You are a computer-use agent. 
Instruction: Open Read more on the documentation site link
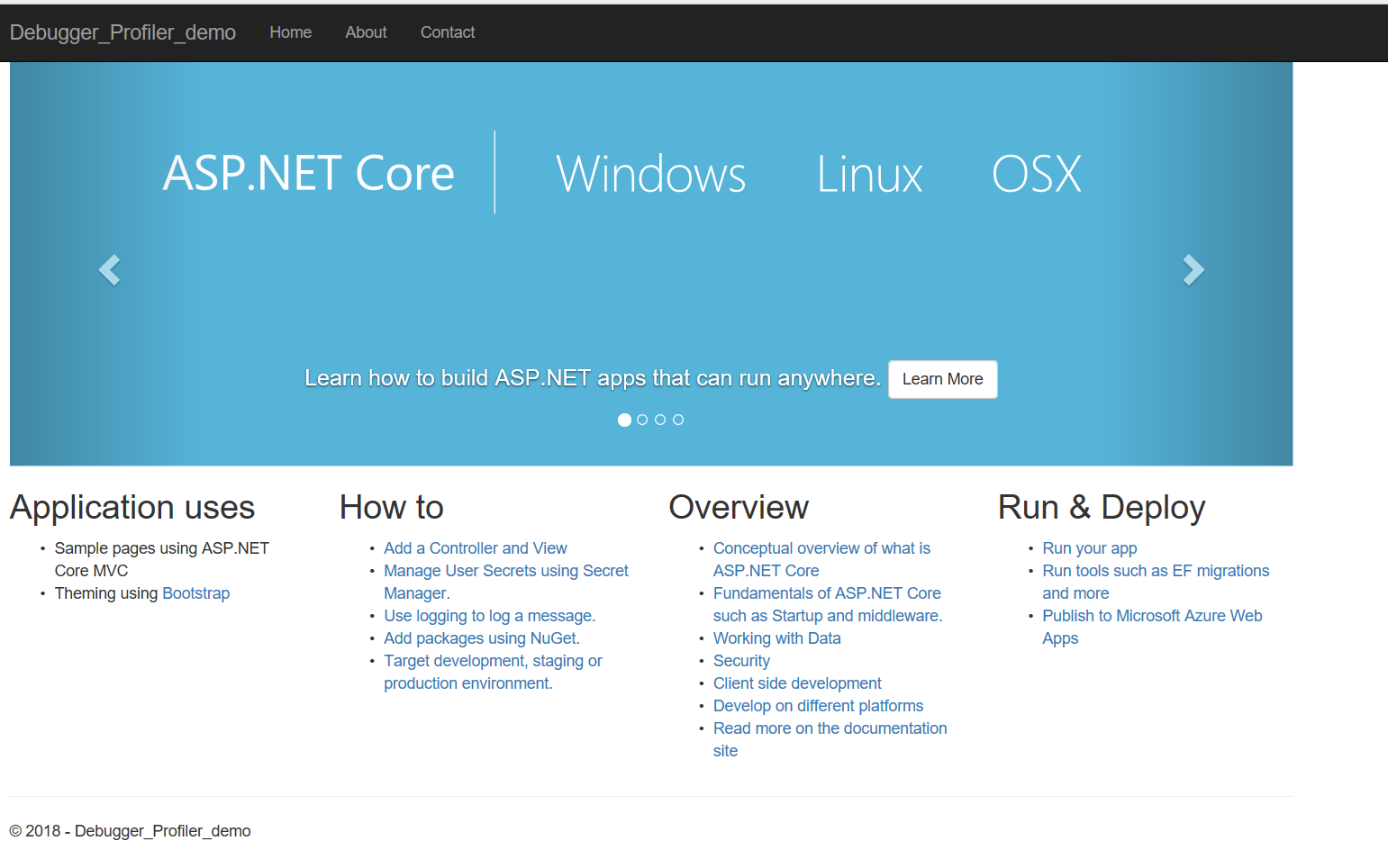tap(830, 739)
